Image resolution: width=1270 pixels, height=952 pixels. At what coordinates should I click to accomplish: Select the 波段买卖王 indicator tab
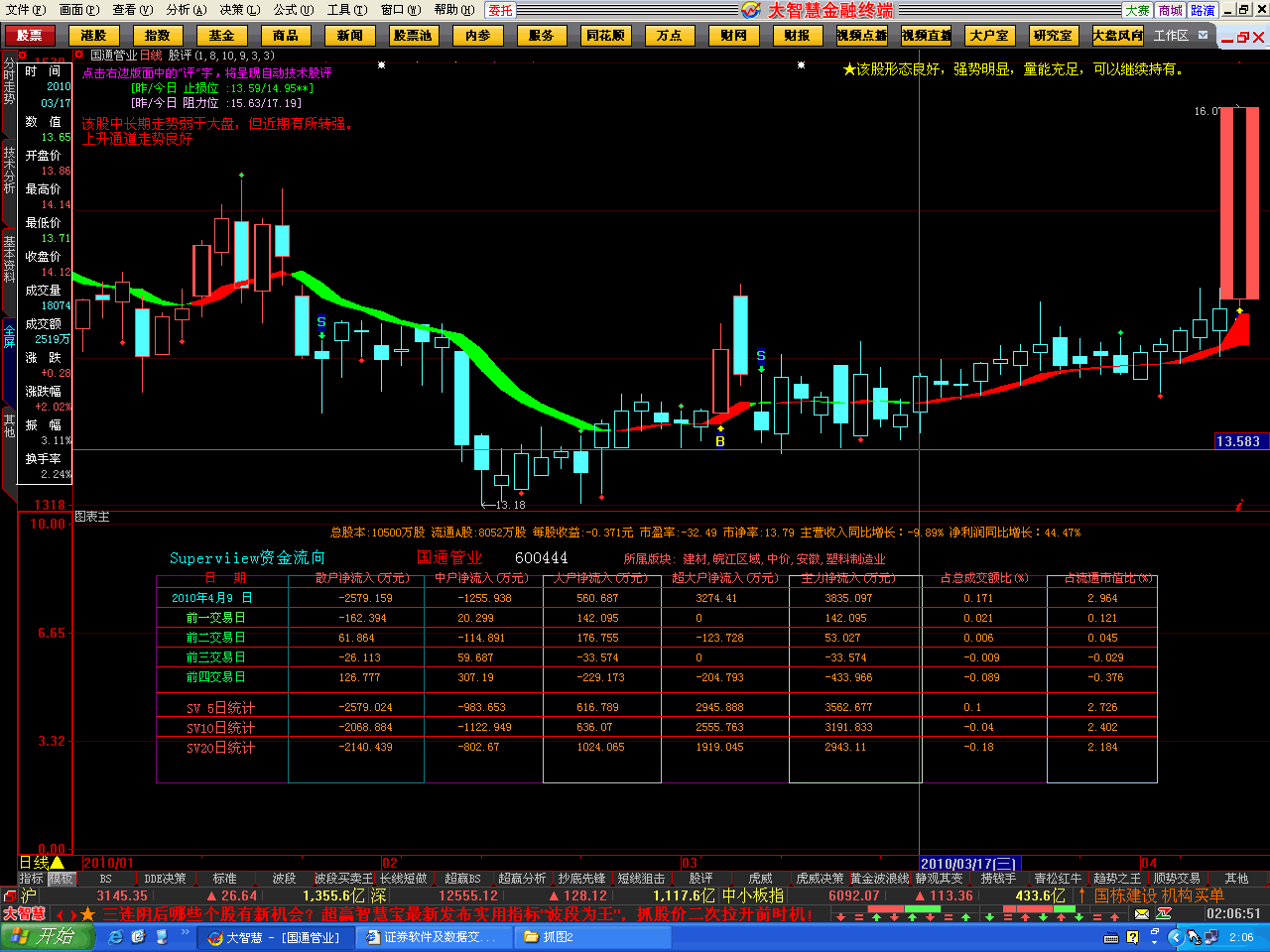click(x=343, y=879)
